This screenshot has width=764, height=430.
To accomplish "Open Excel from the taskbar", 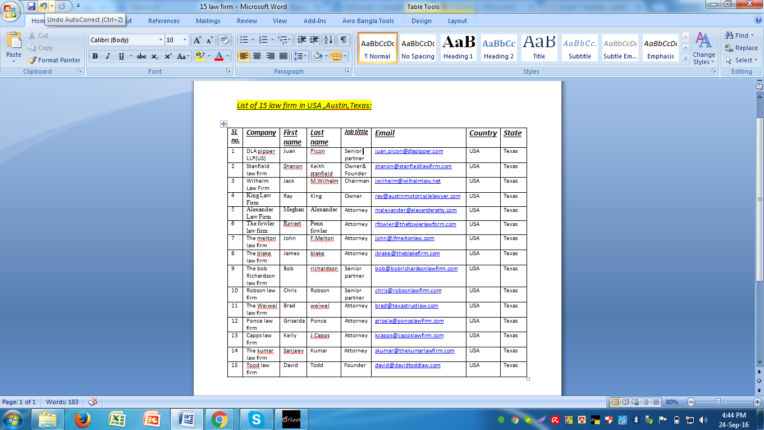I will (x=117, y=419).
